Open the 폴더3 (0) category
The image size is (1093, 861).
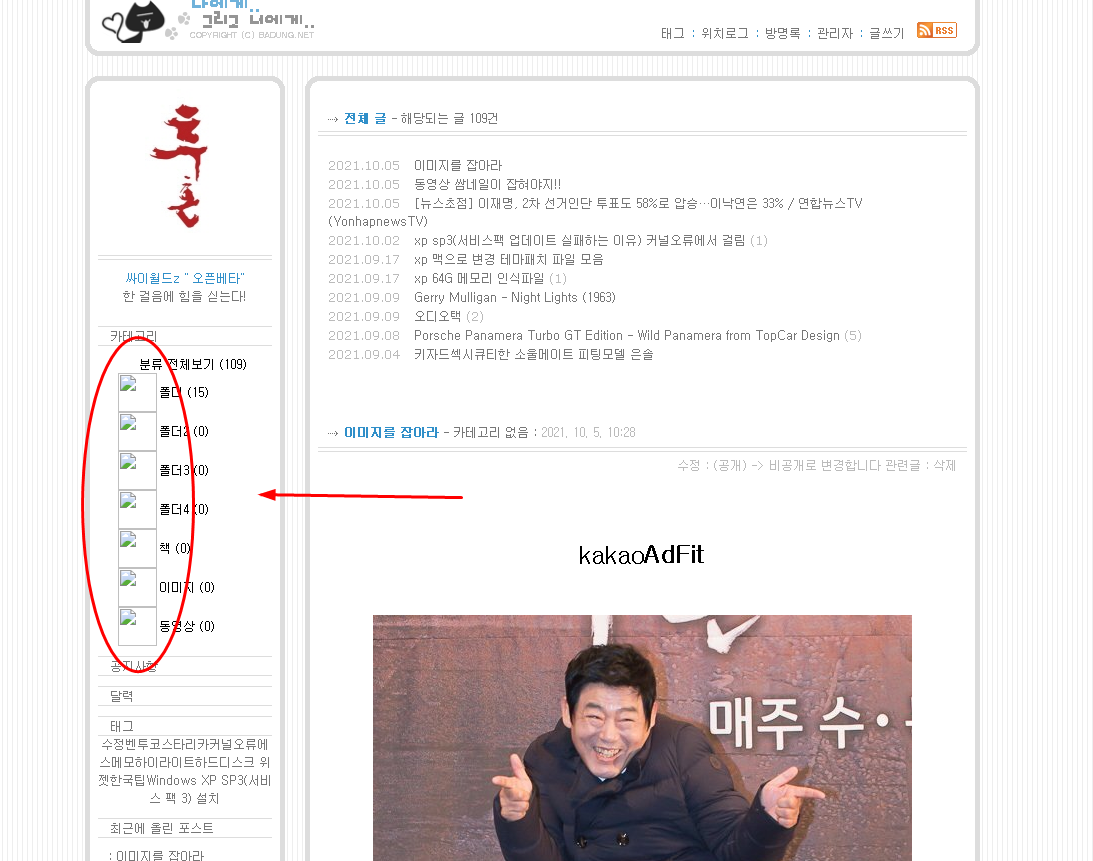click(x=184, y=471)
